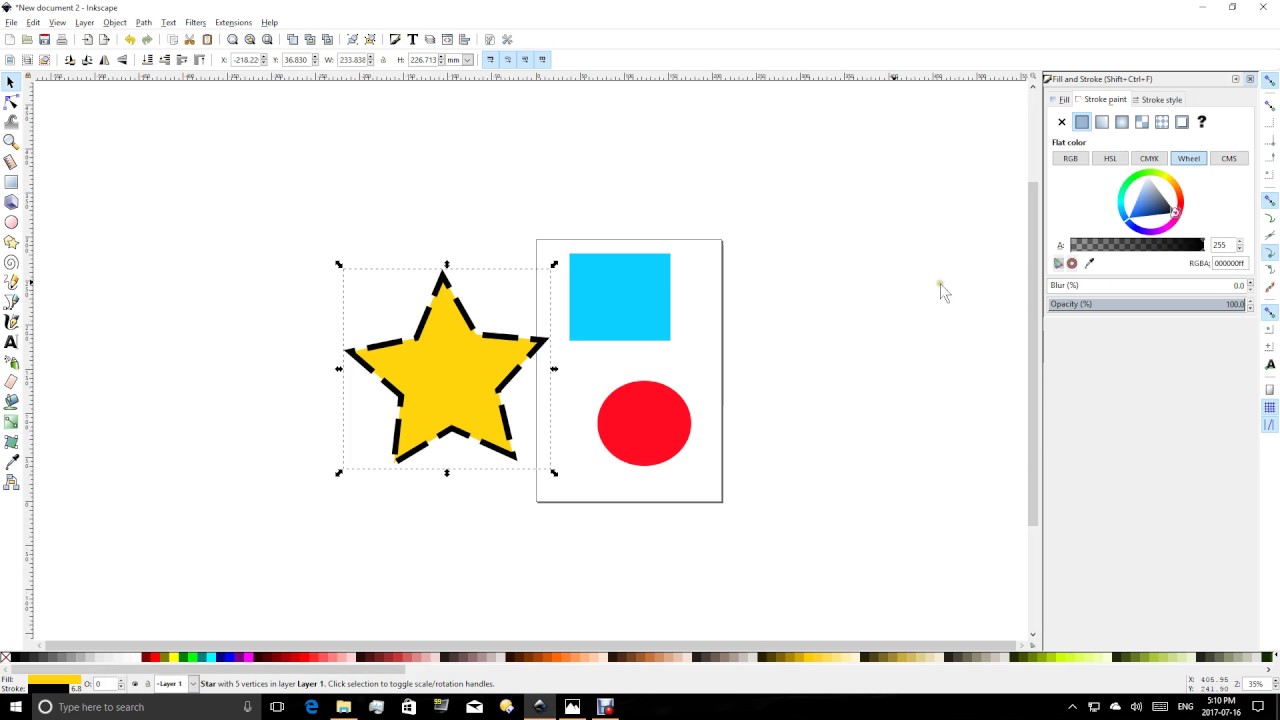Screen dimensions: 1280x720
Task: Toggle scale rounded corners with object
Action: (508, 60)
